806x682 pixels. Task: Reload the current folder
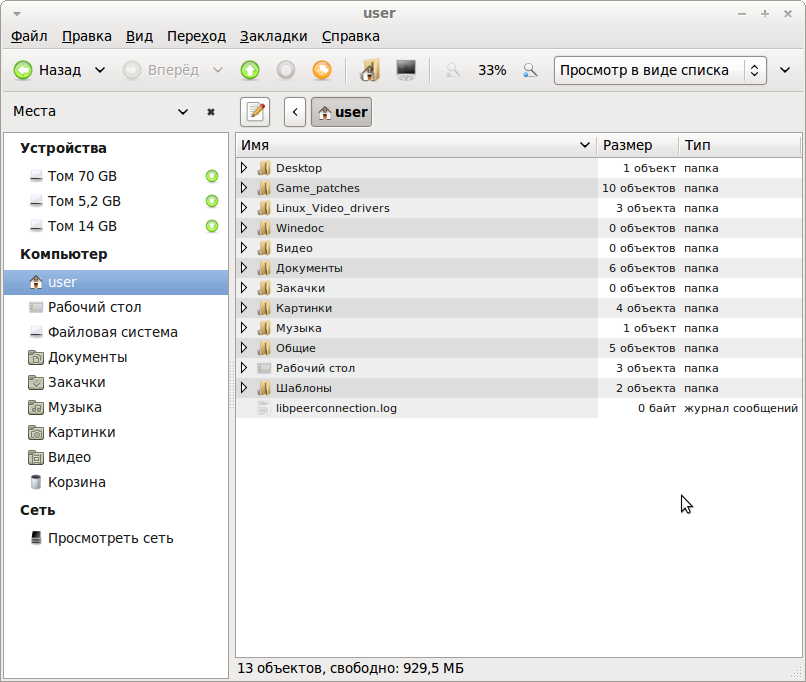click(322, 70)
